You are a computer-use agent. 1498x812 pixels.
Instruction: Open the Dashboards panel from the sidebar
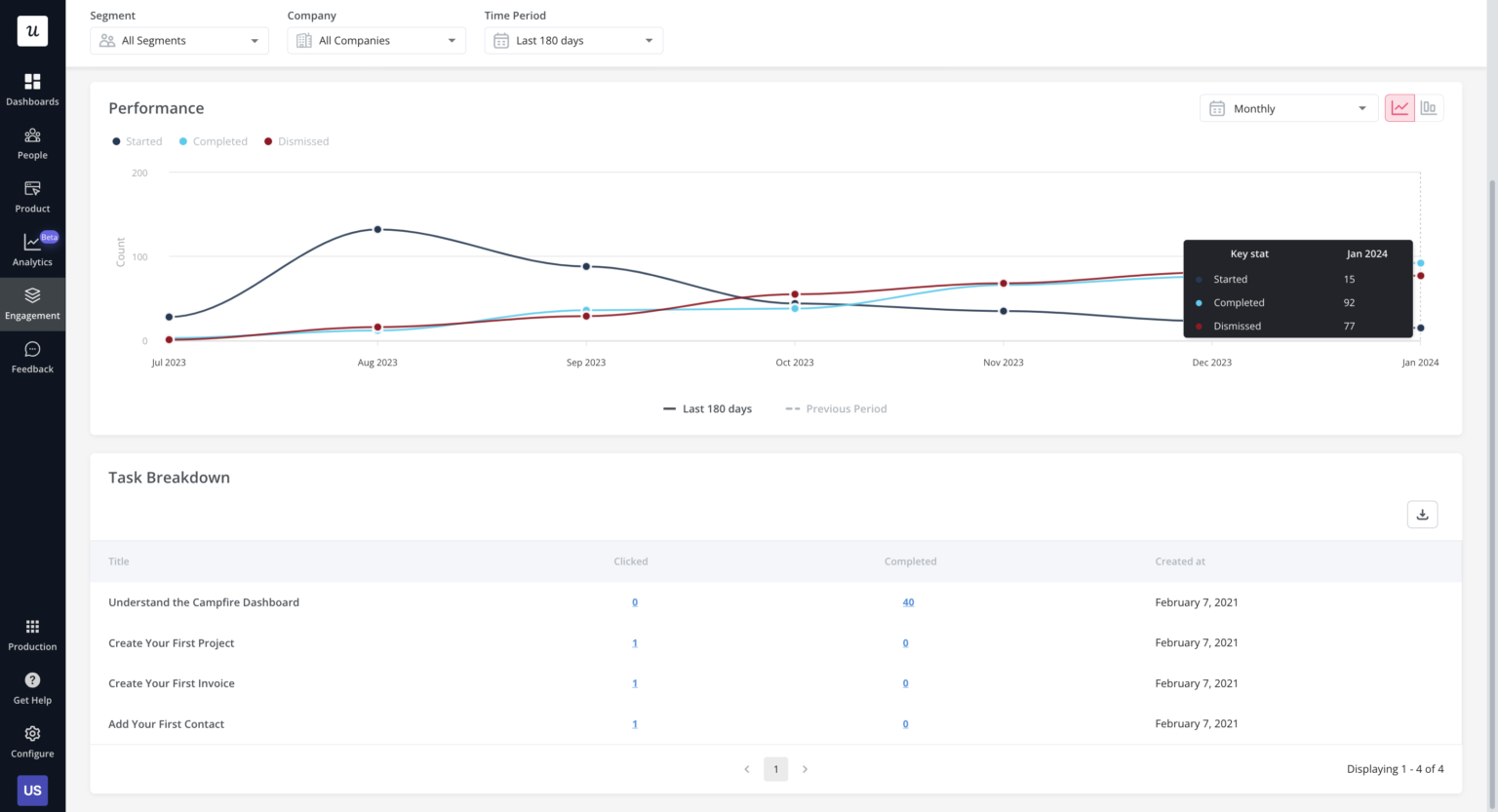click(32, 88)
